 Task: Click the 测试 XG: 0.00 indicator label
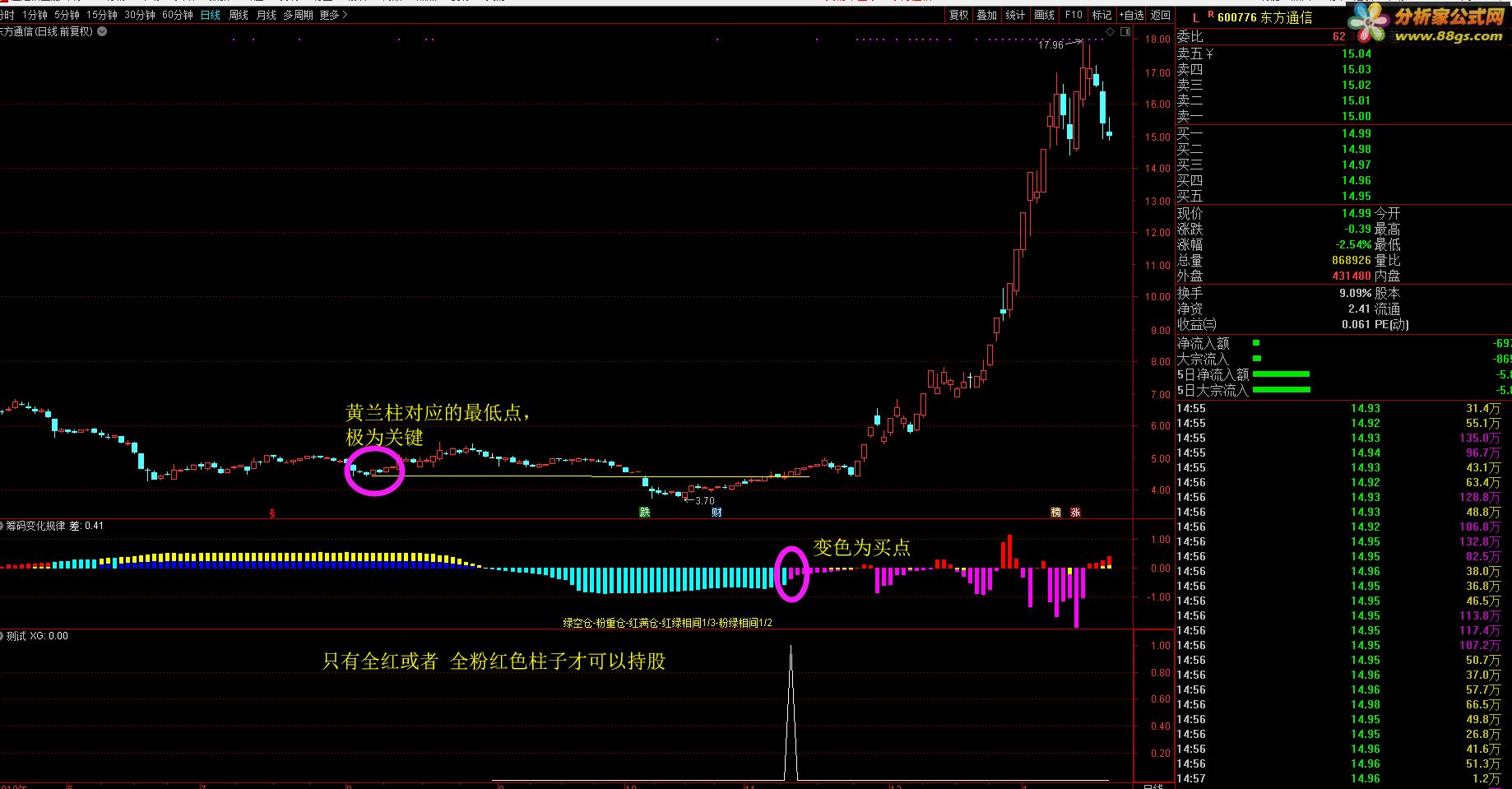click(37, 636)
